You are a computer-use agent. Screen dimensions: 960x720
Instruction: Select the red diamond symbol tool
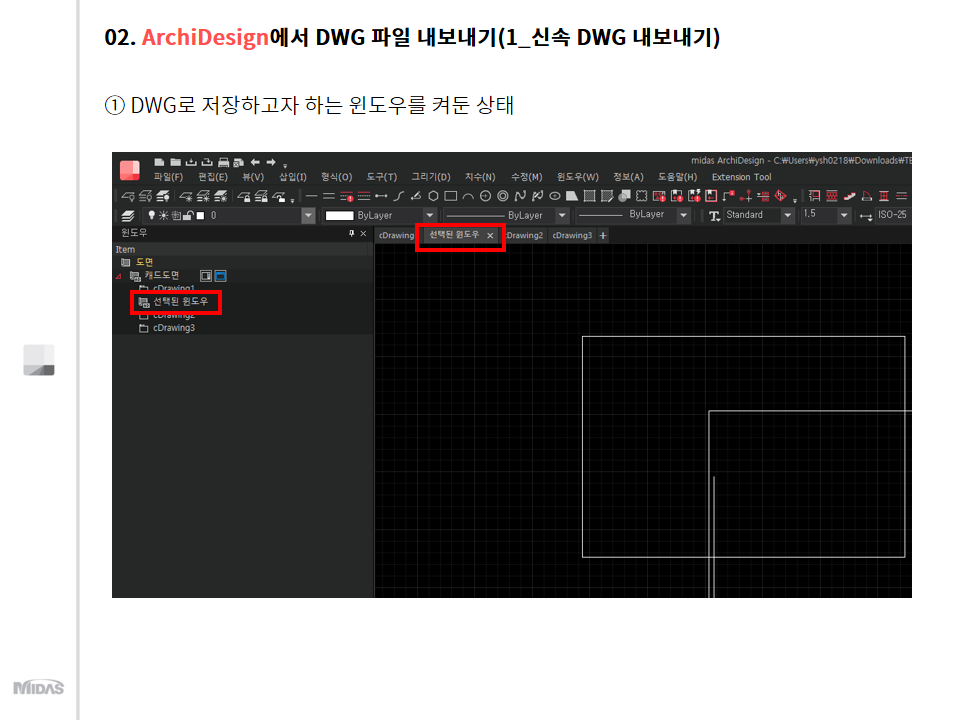(781, 196)
